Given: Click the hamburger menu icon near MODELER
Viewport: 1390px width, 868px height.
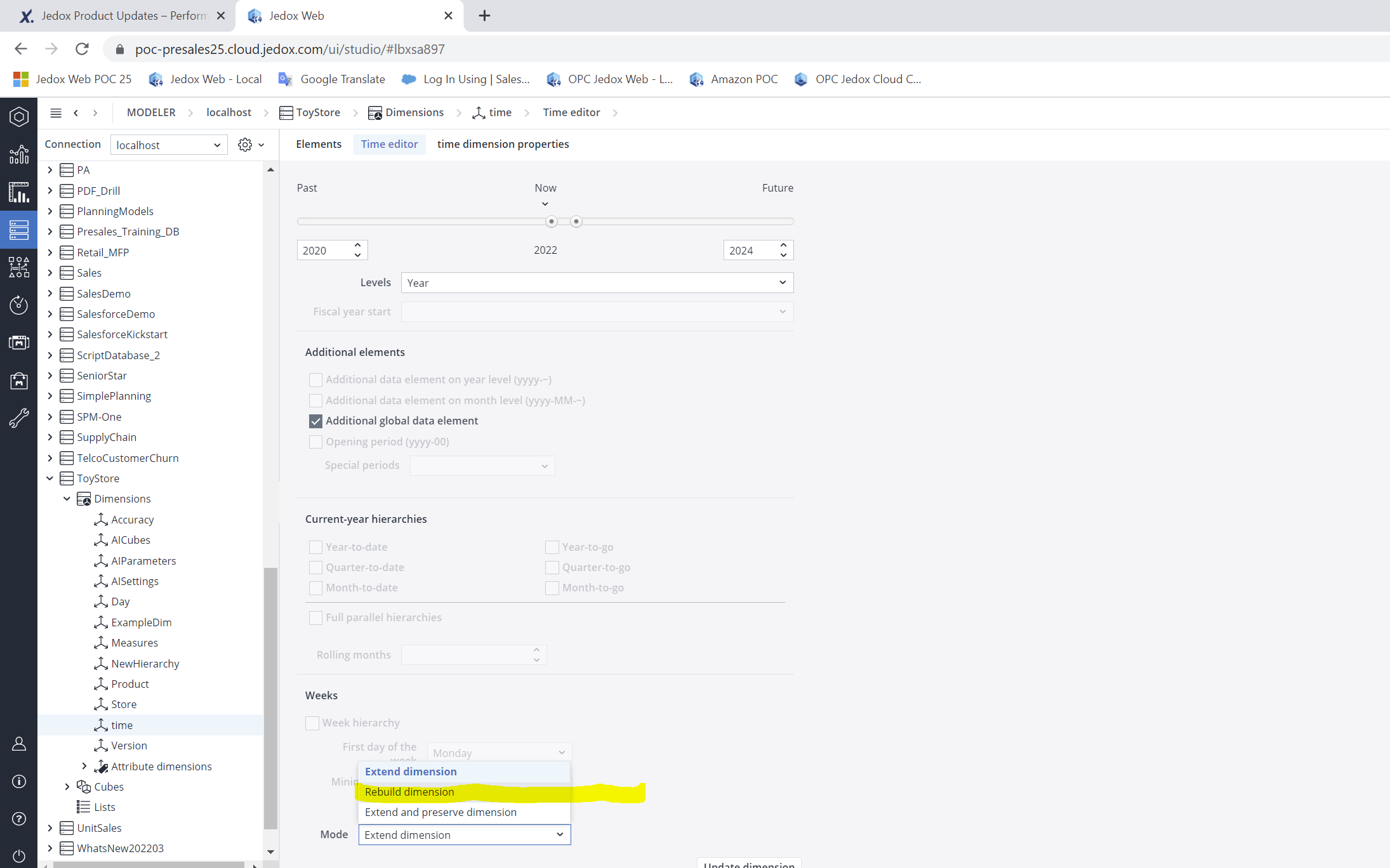Looking at the screenshot, I should click(56, 112).
